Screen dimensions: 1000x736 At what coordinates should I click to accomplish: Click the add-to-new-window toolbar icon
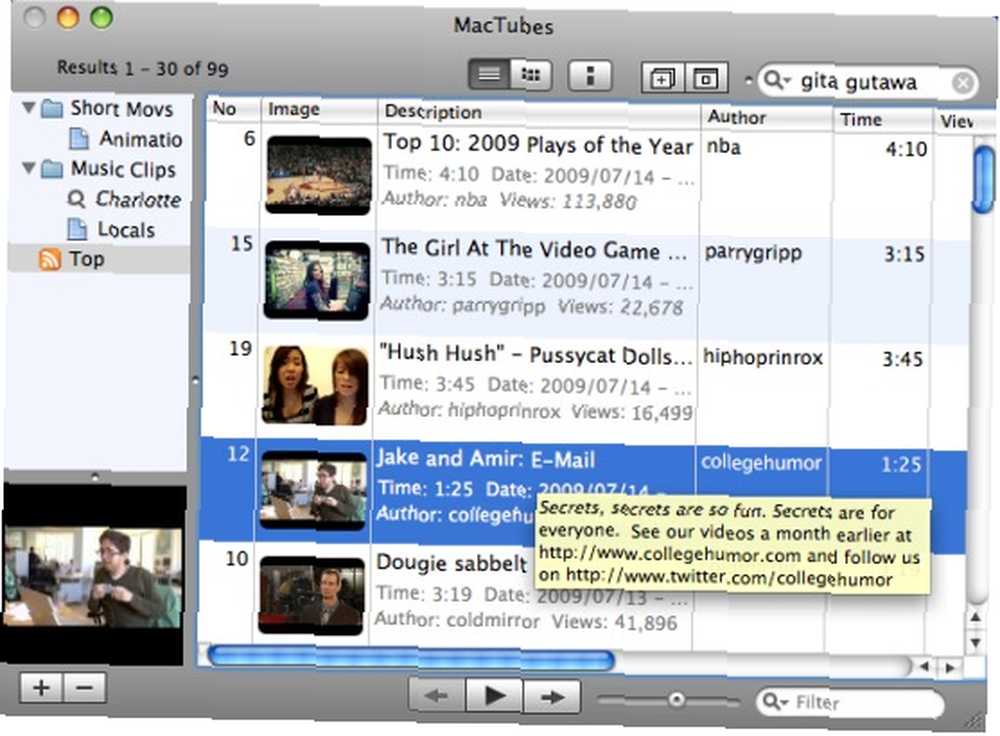[662, 78]
